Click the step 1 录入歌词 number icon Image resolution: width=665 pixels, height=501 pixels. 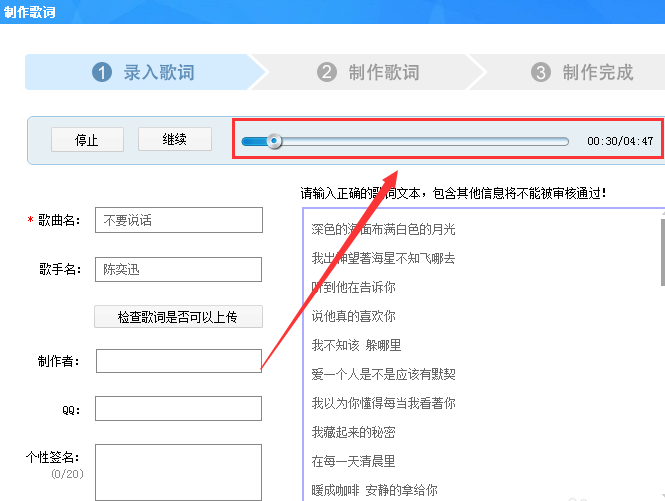tap(102, 72)
